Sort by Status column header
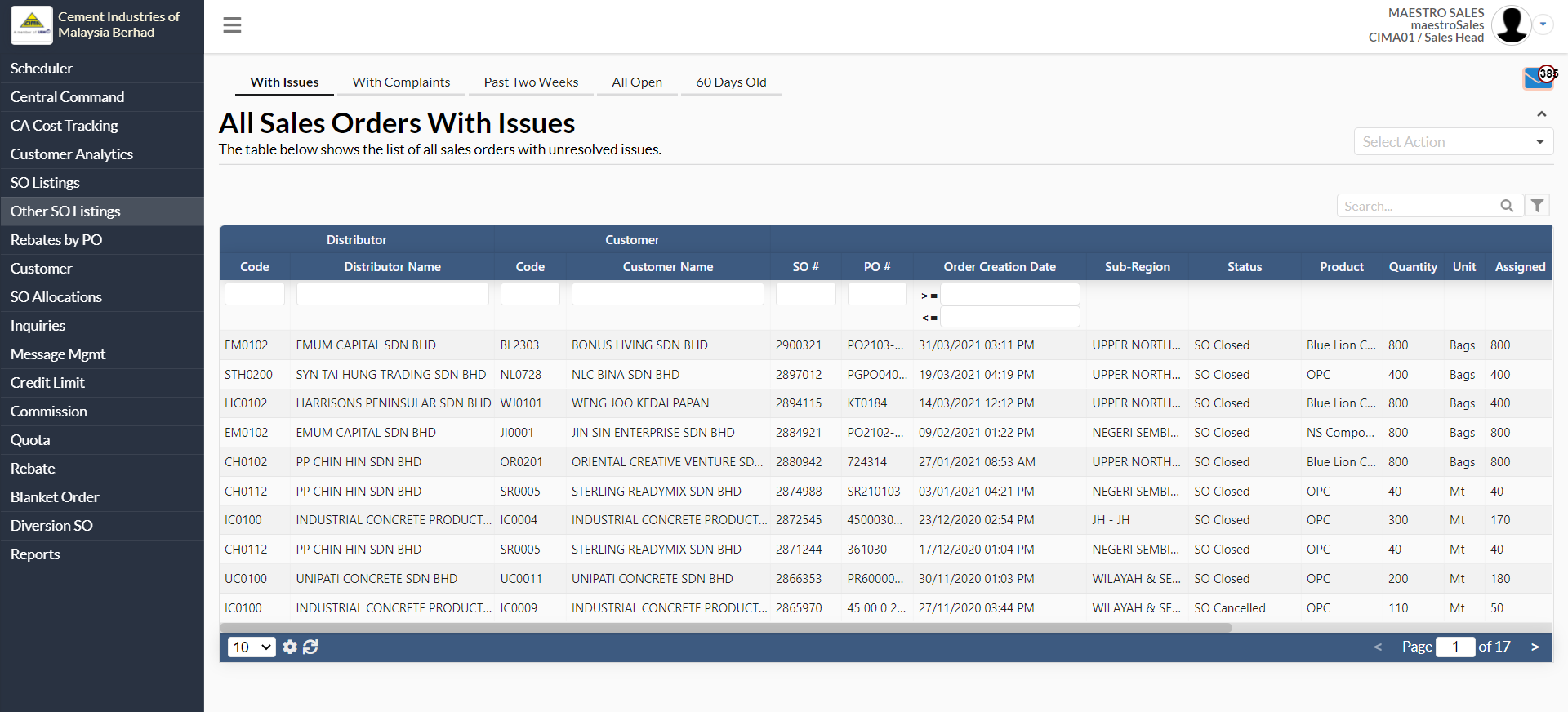 [1245, 267]
